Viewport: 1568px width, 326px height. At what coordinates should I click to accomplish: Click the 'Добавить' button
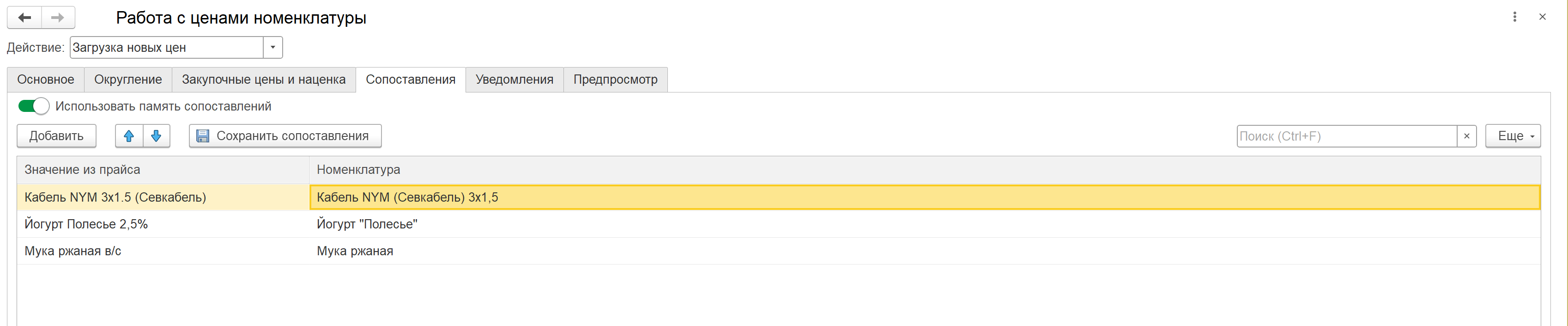point(57,136)
